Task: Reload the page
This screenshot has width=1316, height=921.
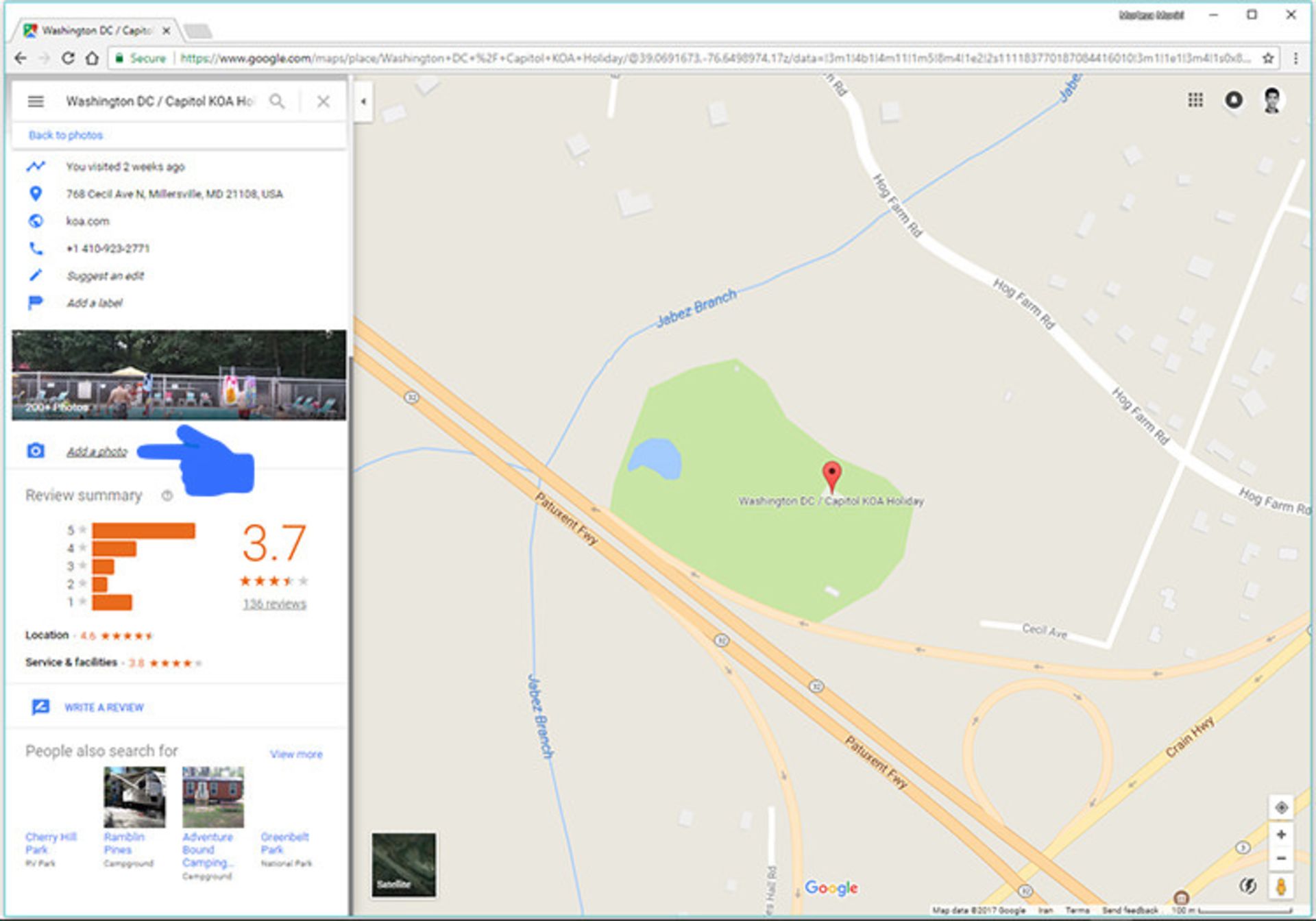Action: point(68,58)
